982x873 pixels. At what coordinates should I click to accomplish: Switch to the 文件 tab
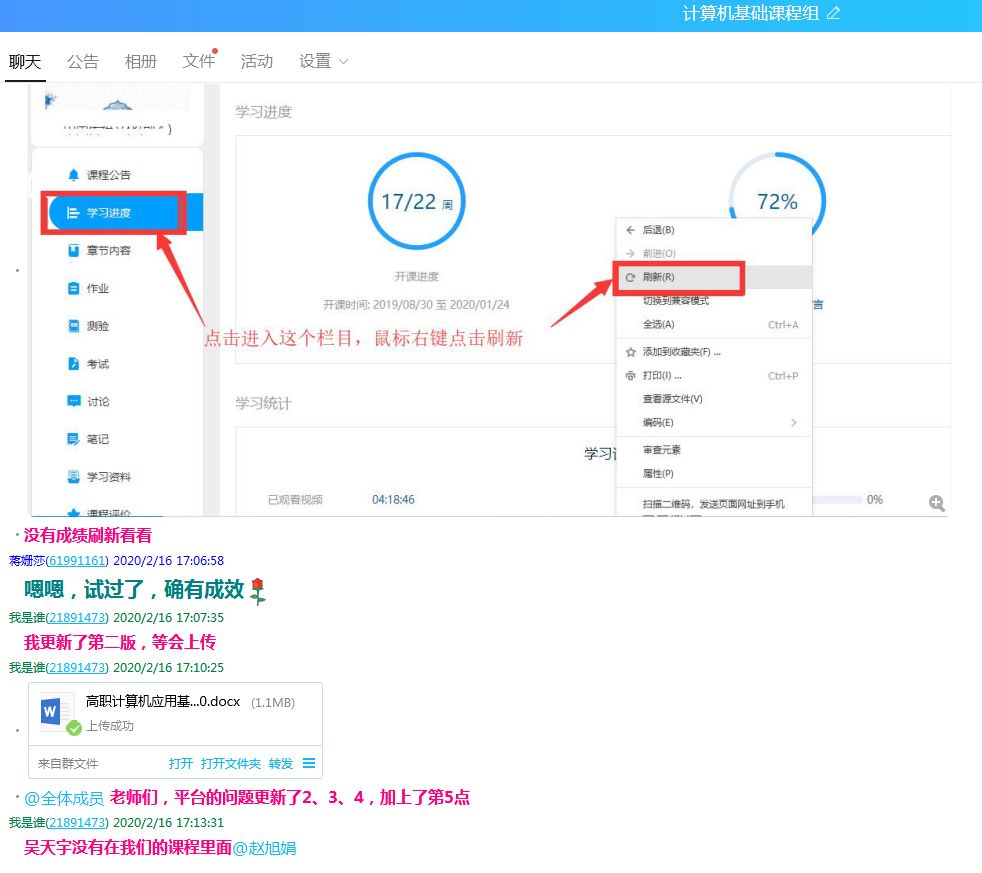coord(198,61)
